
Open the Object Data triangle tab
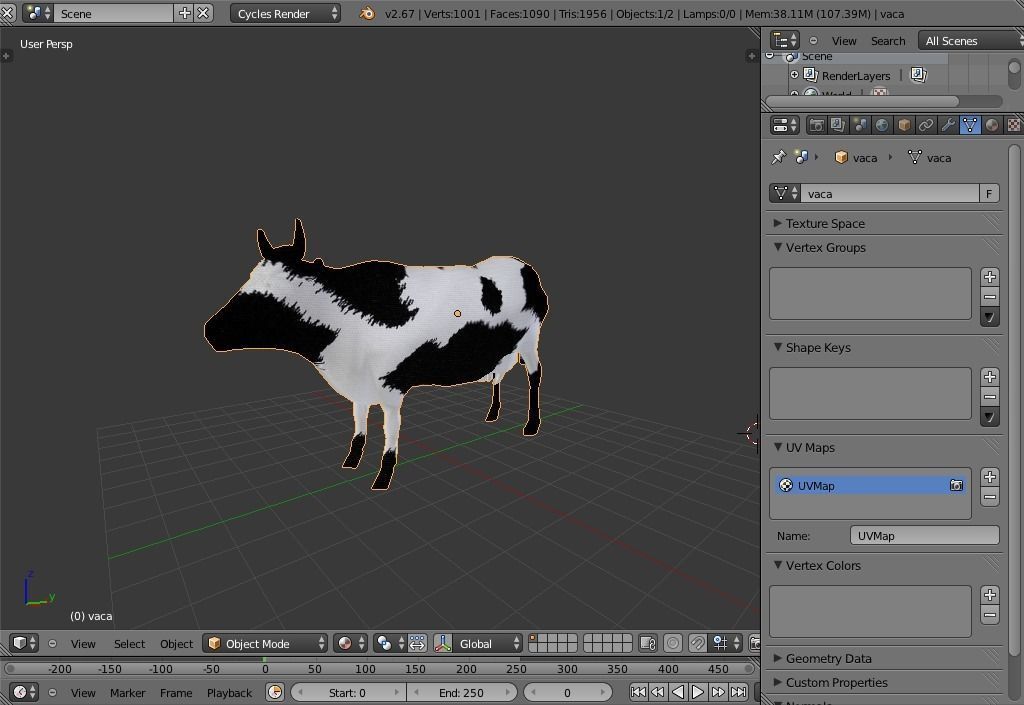(970, 125)
